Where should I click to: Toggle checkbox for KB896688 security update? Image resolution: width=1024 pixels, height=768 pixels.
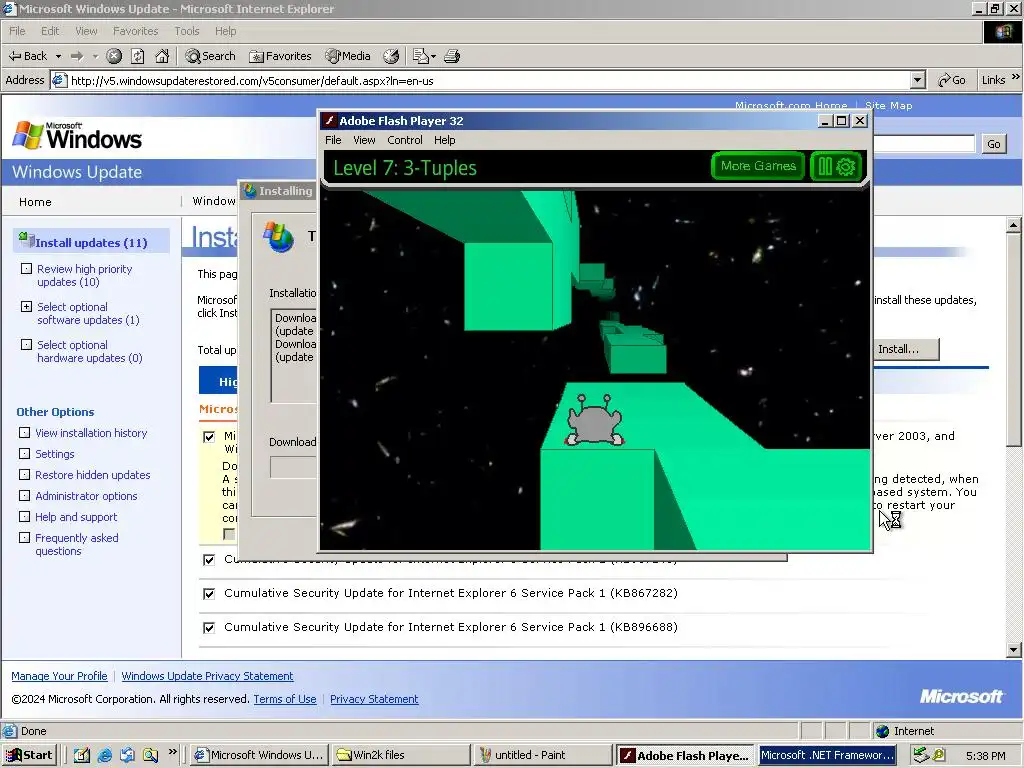click(209, 628)
